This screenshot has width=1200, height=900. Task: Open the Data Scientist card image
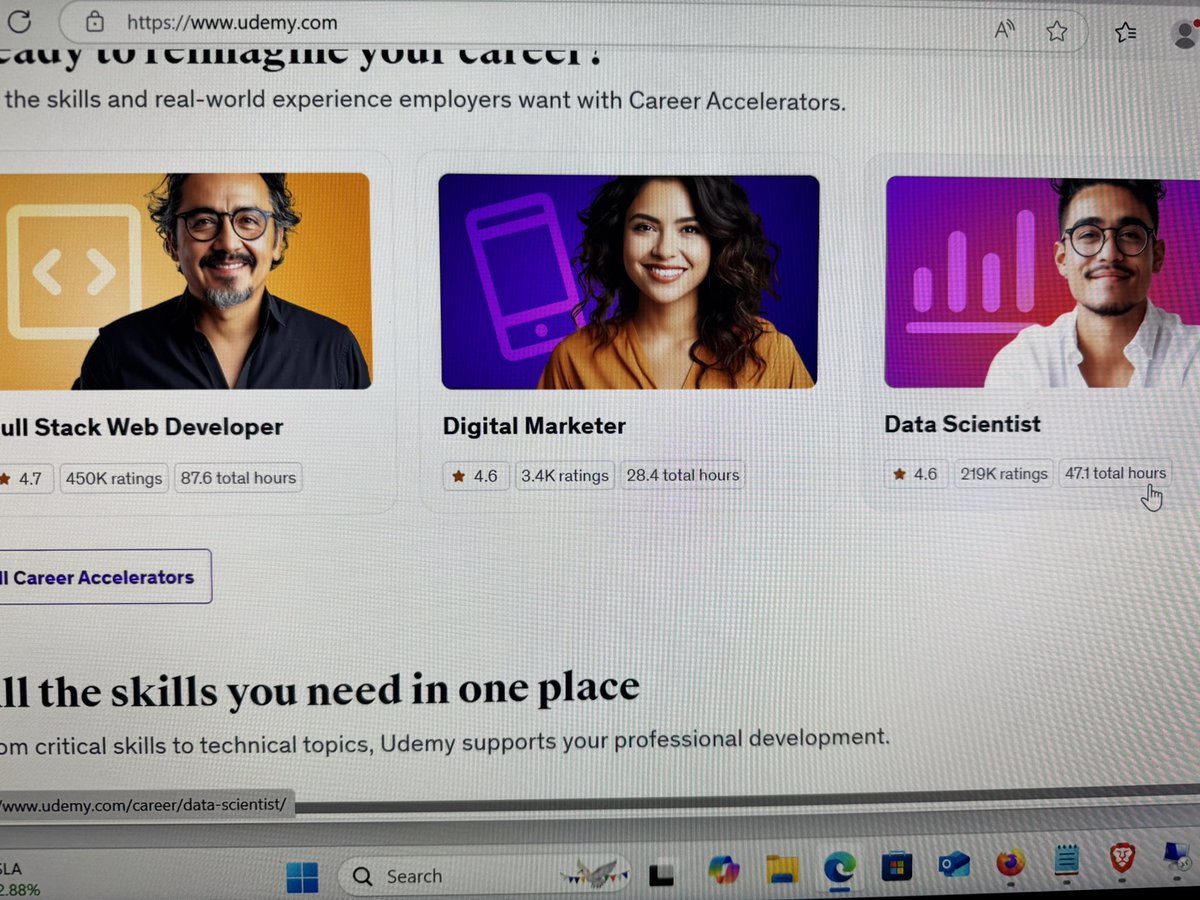pos(1043,282)
